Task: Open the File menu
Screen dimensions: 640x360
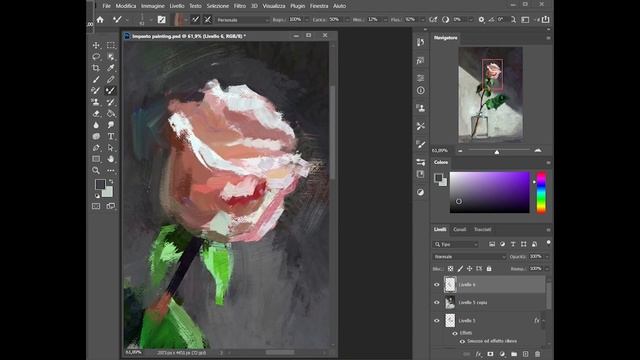Action: tap(107, 6)
